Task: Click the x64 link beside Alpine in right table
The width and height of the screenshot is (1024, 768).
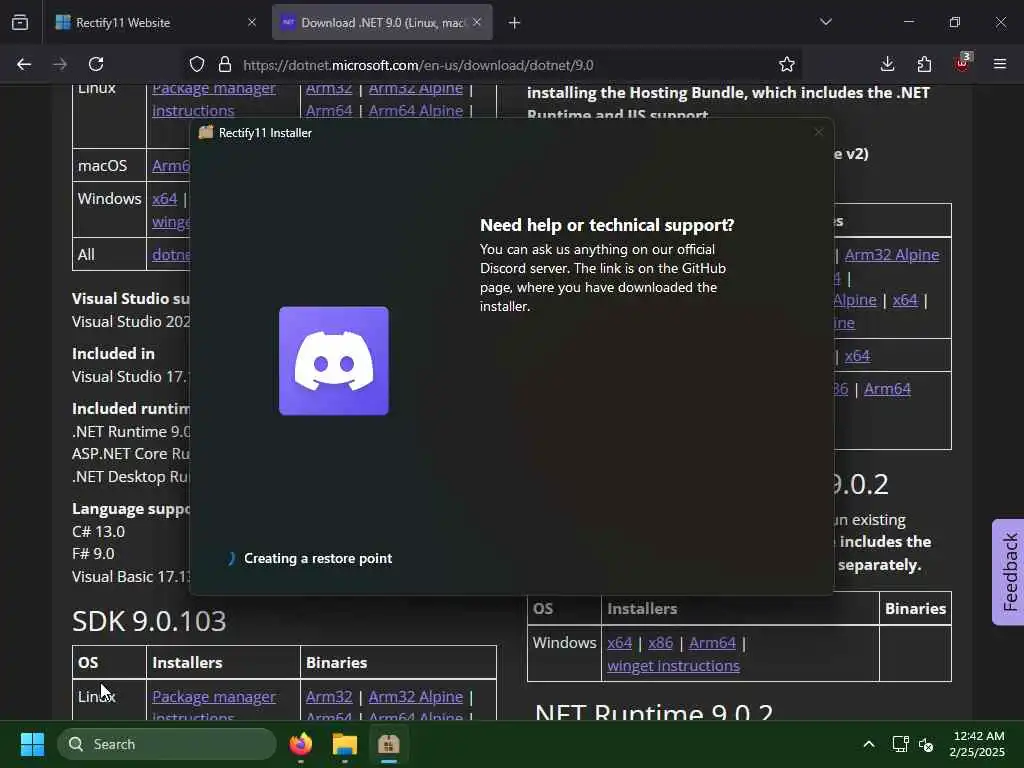Action: click(905, 300)
